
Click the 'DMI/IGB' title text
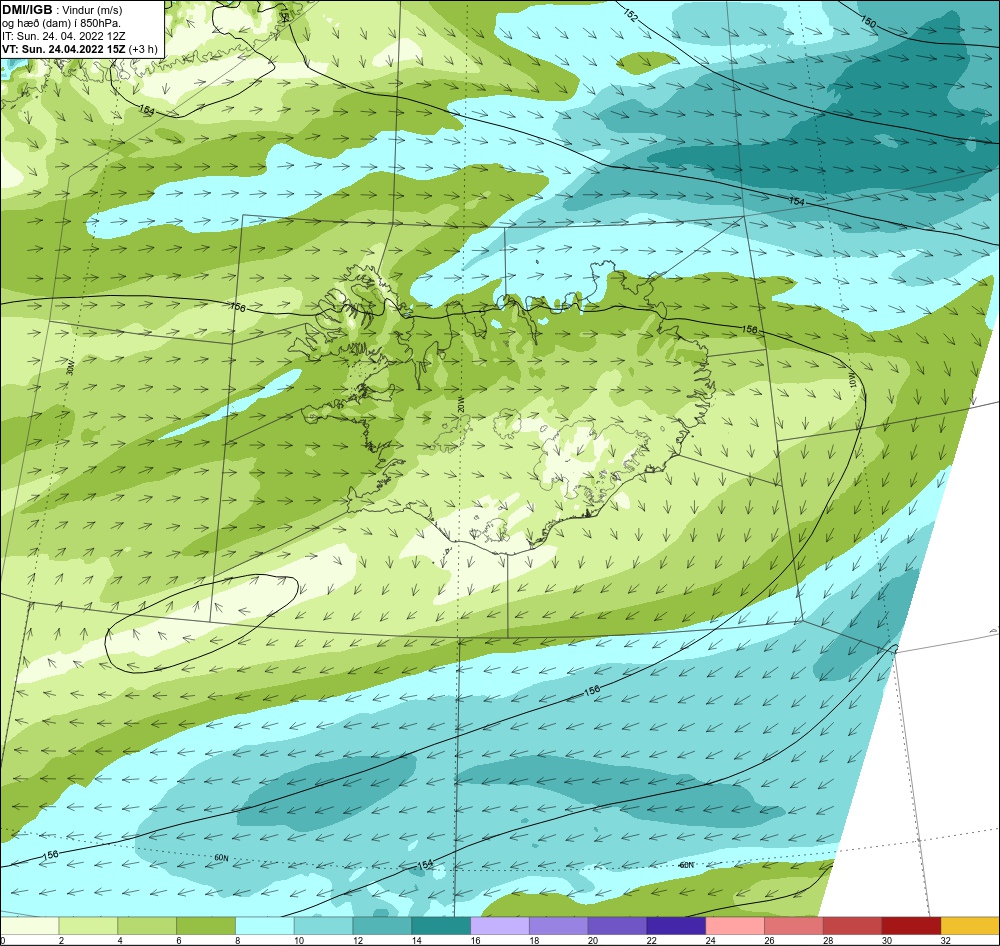[x=27, y=10]
